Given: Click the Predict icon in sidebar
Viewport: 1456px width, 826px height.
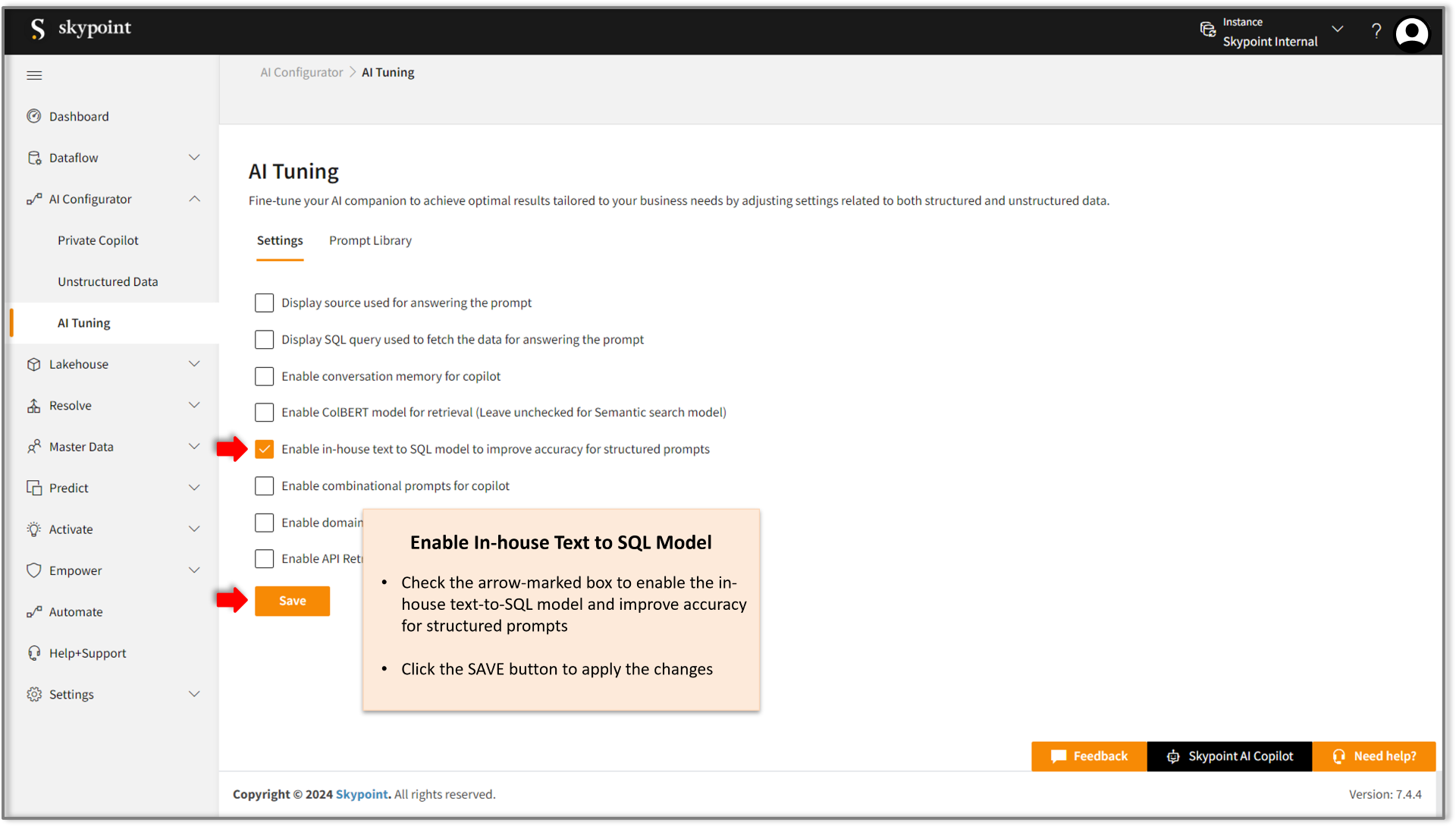Looking at the screenshot, I should [x=32, y=487].
